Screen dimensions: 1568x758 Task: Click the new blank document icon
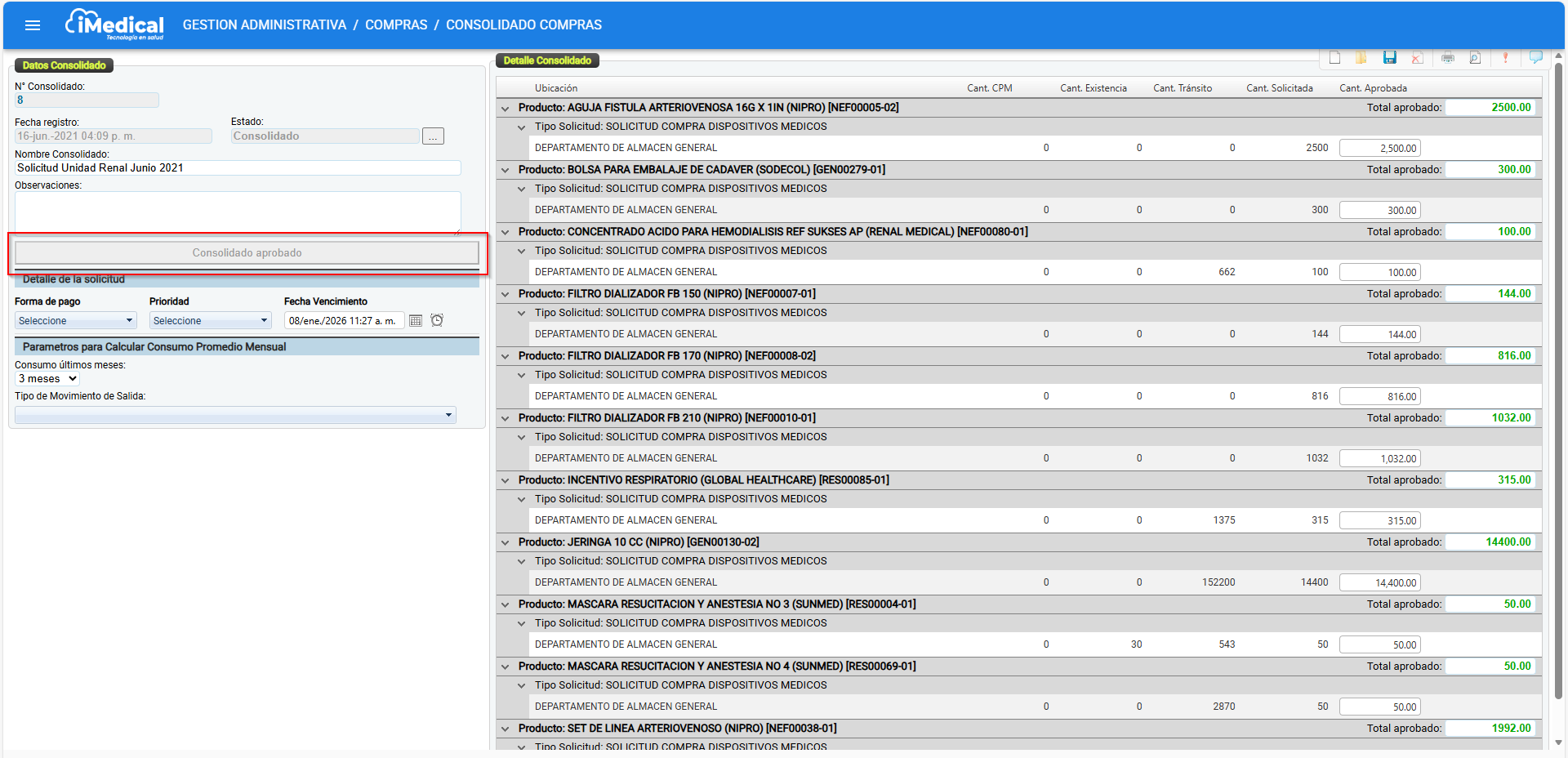[1334, 58]
